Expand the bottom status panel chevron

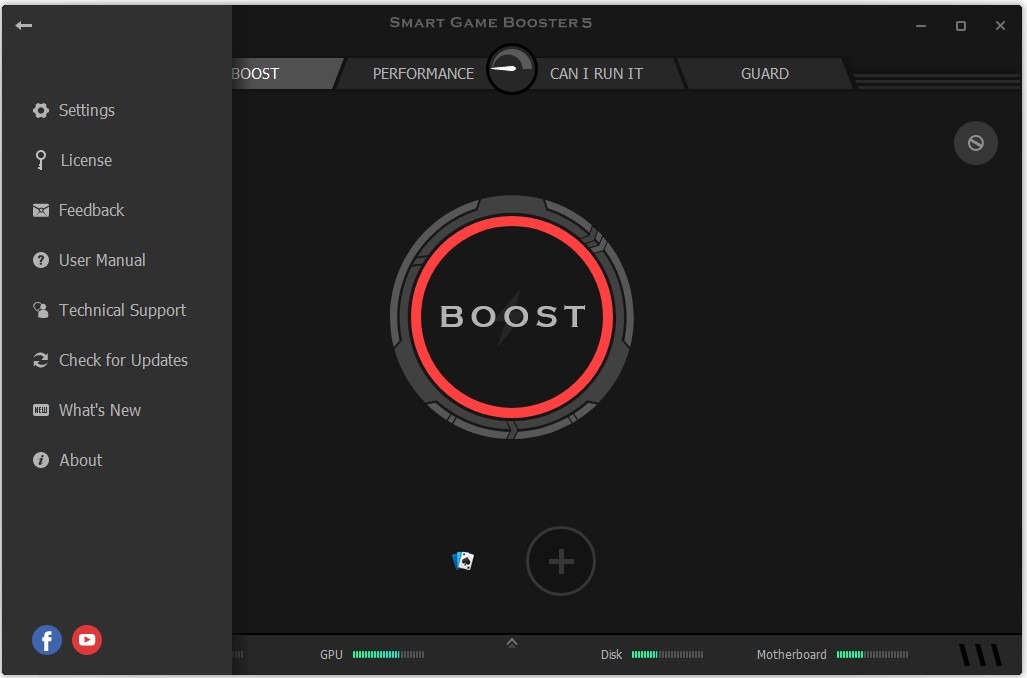511,643
